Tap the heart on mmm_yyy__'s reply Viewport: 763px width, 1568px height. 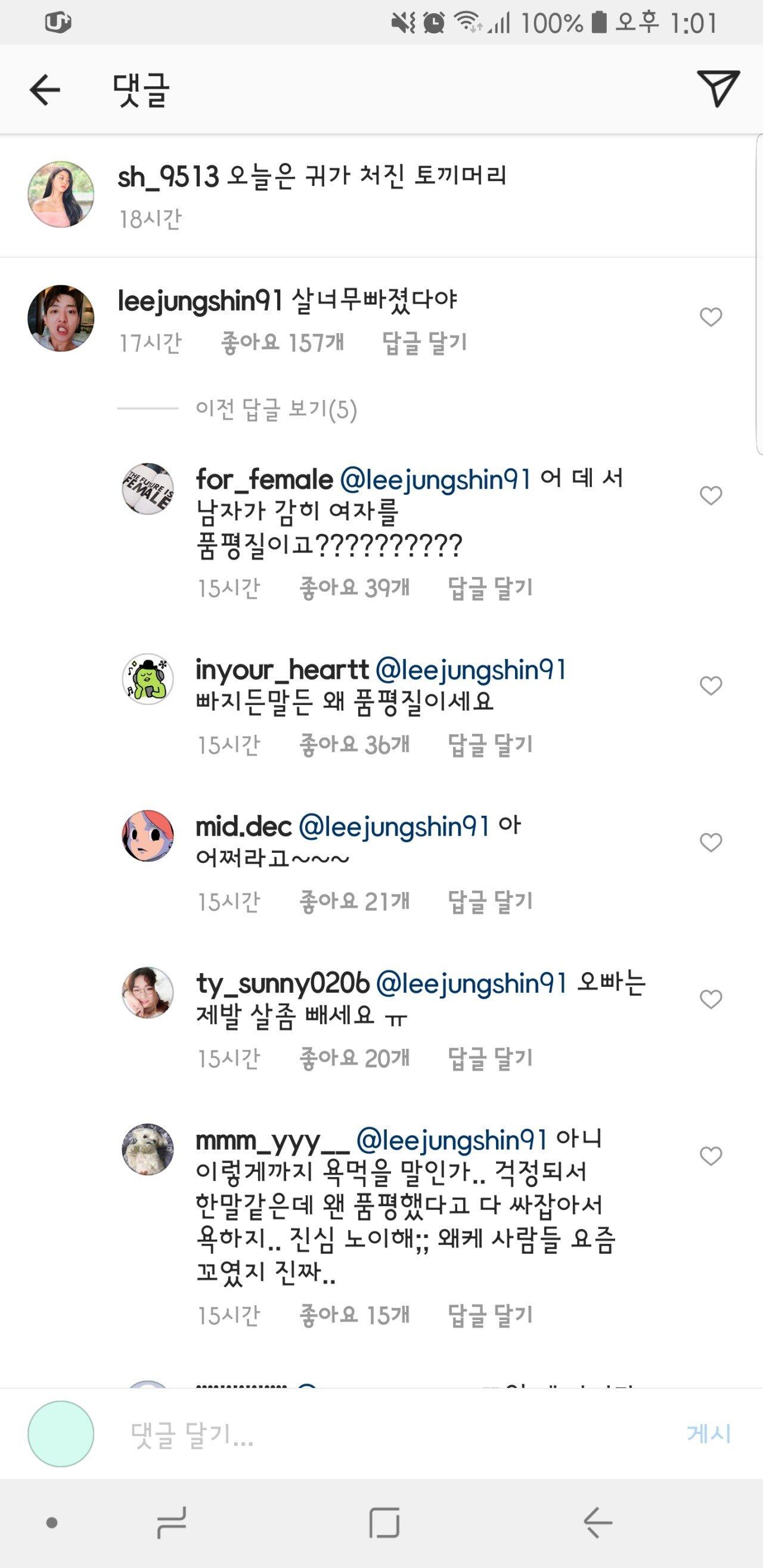click(x=710, y=1156)
